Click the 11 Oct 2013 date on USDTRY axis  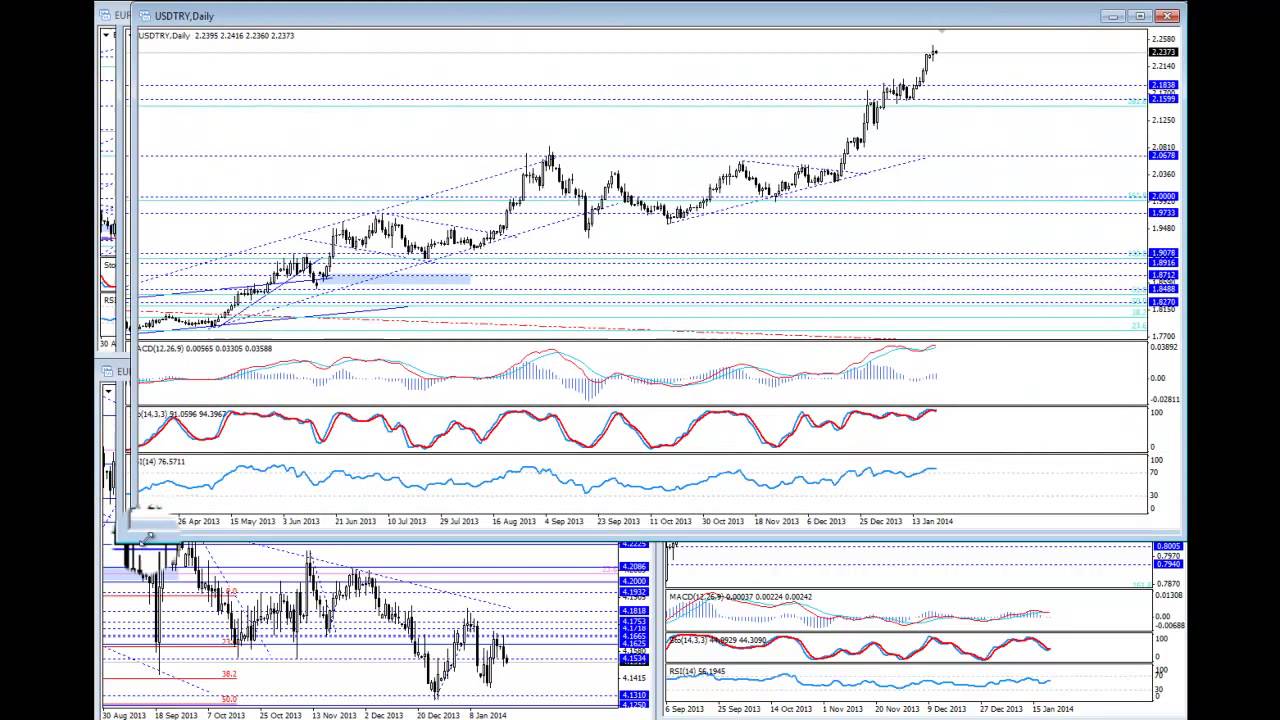tap(670, 521)
